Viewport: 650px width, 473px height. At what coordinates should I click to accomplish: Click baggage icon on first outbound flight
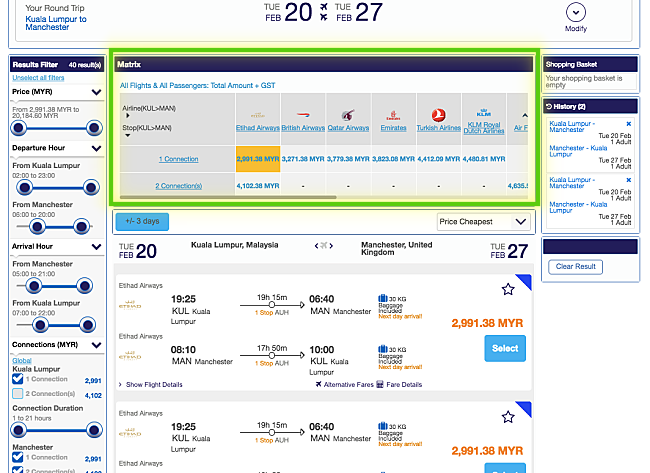pyautogui.click(x=383, y=298)
